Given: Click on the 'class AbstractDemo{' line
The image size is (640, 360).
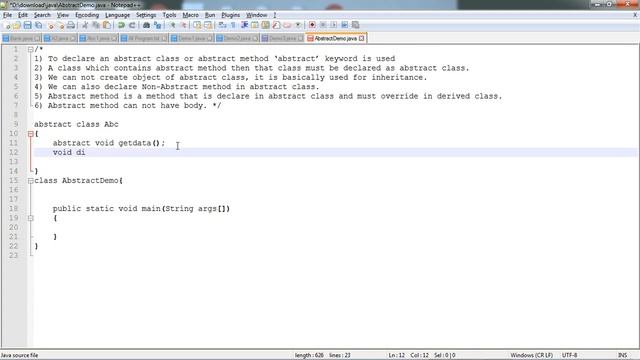Looking at the screenshot, I should (78, 180).
